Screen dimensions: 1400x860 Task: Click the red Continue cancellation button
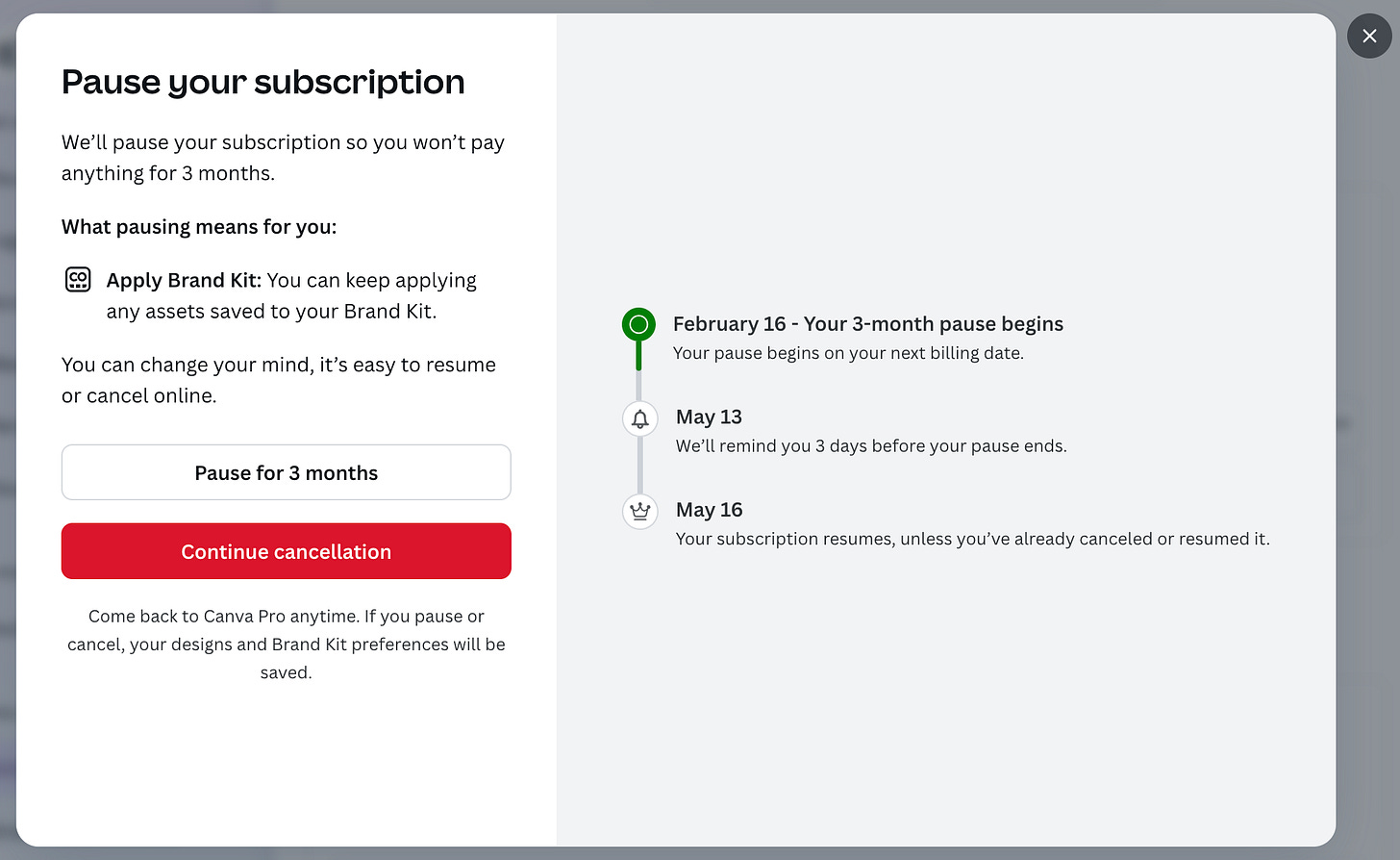point(286,551)
